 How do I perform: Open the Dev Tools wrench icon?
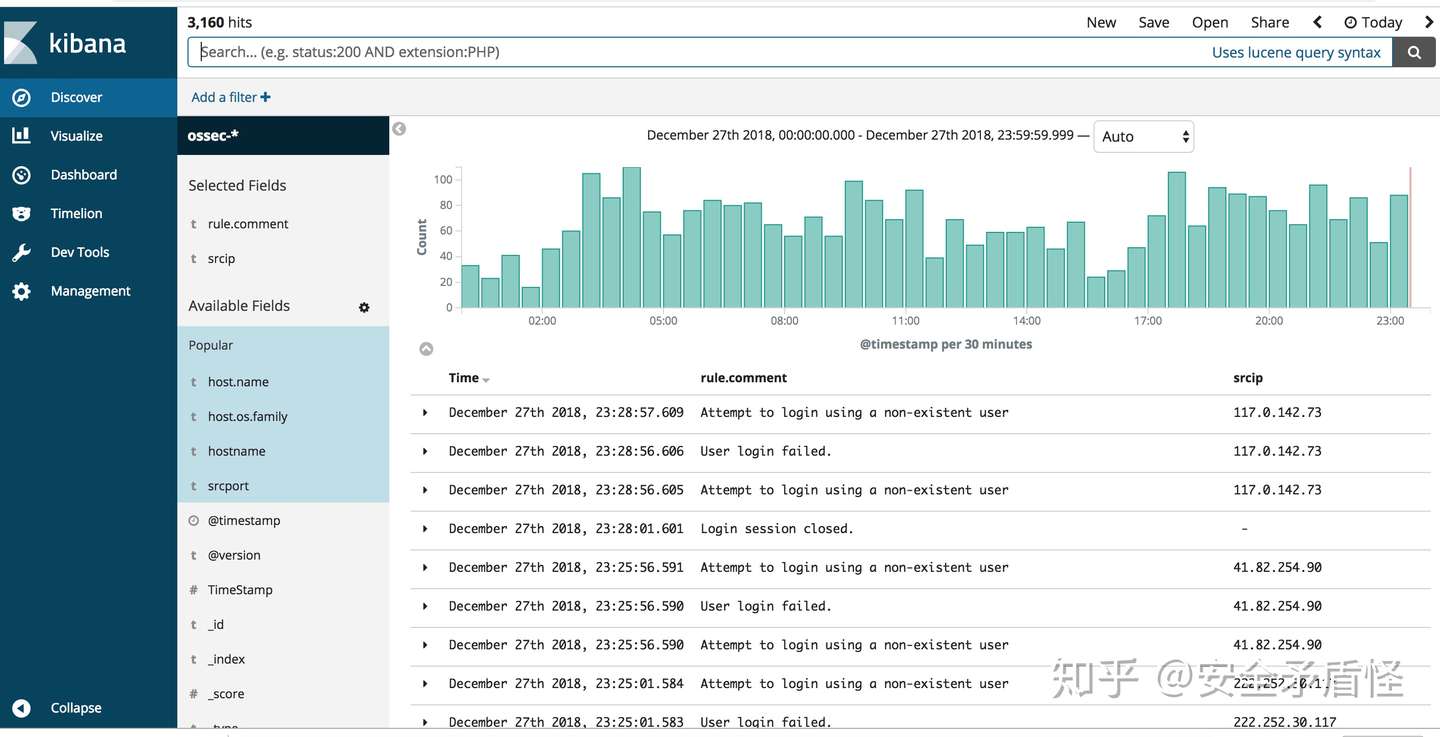tap(21, 252)
